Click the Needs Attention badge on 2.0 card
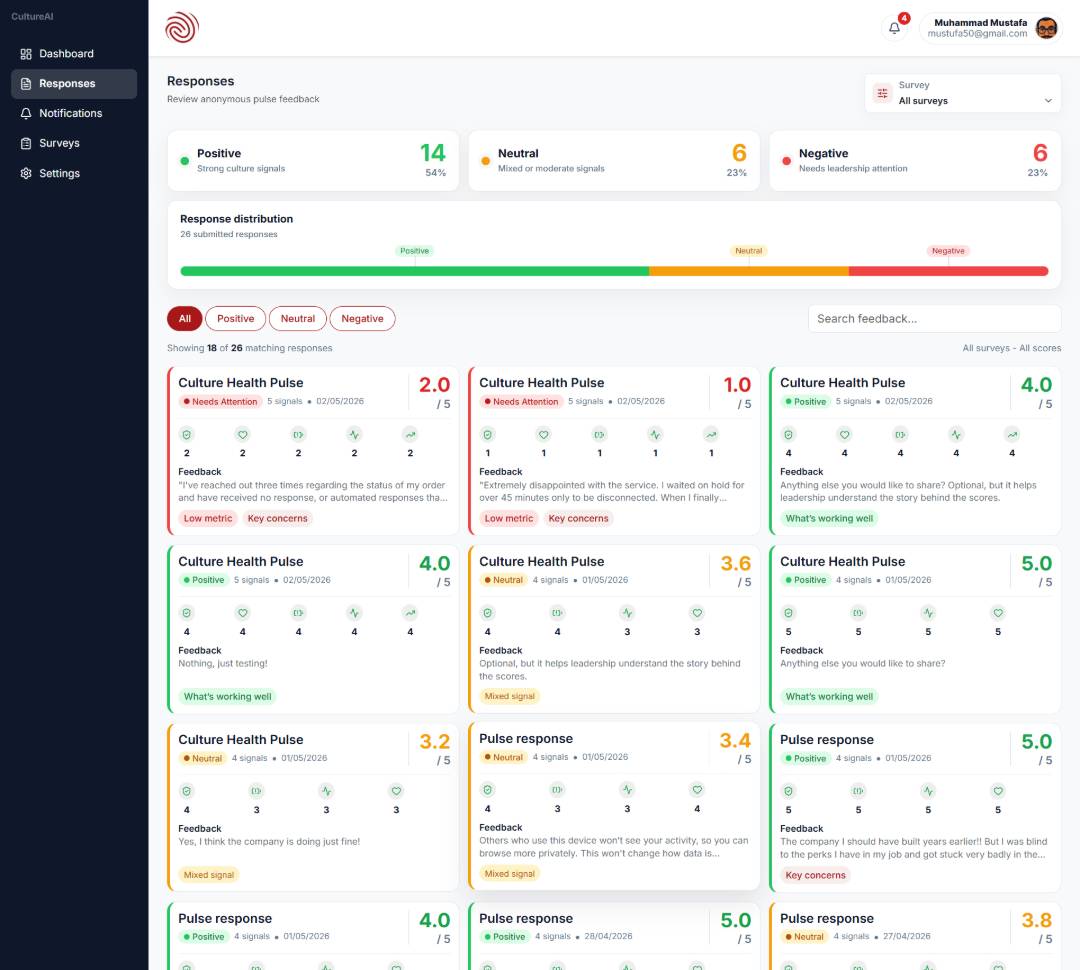 [220, 402]
